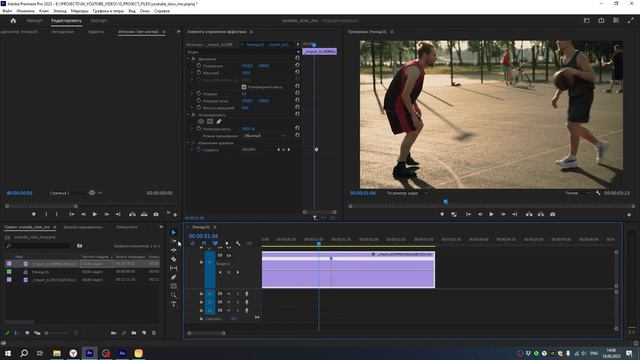Open Blend Mode dropdown
The width and height of the screenshot is (640, 360).
click(264, 136)
